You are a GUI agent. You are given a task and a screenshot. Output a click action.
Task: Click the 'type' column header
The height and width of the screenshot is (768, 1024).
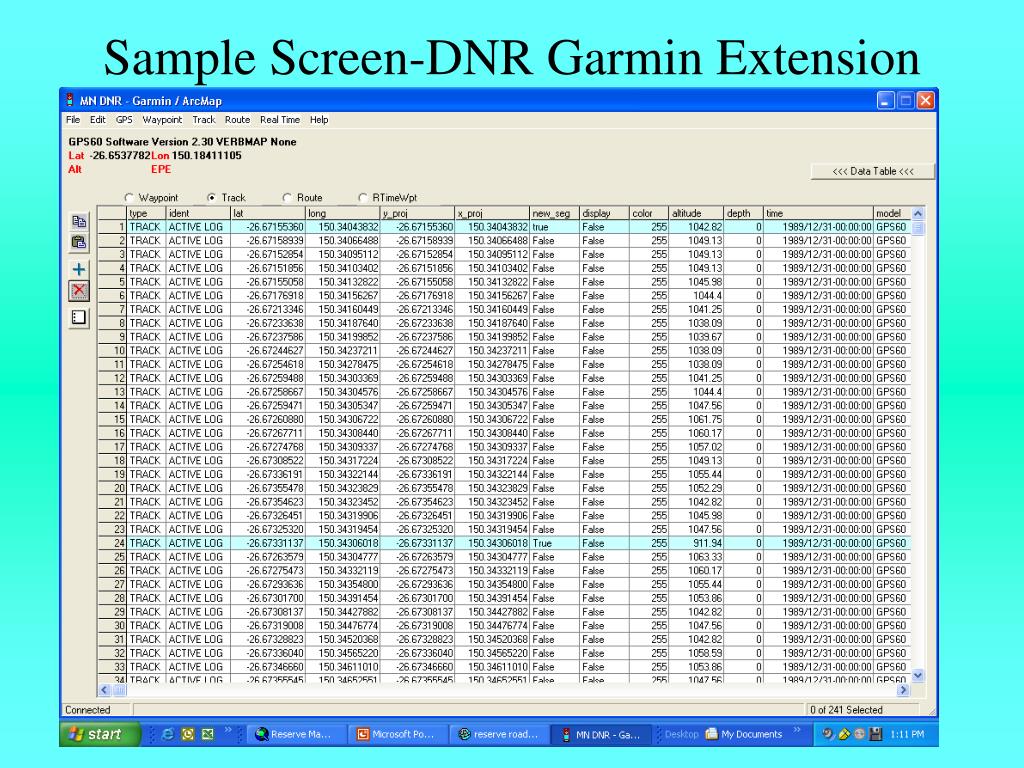(146, 213)
